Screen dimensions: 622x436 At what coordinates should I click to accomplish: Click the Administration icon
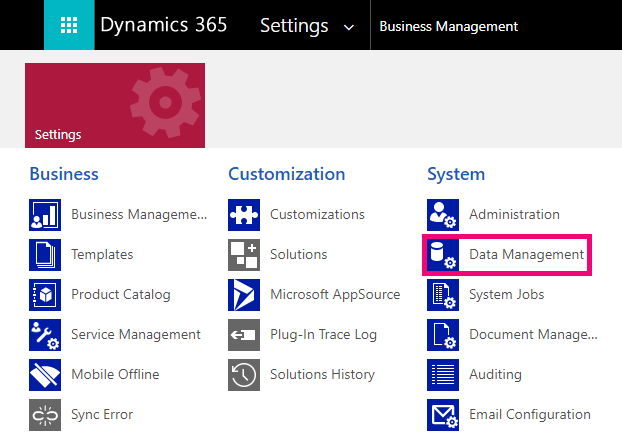tap(443, 215)
